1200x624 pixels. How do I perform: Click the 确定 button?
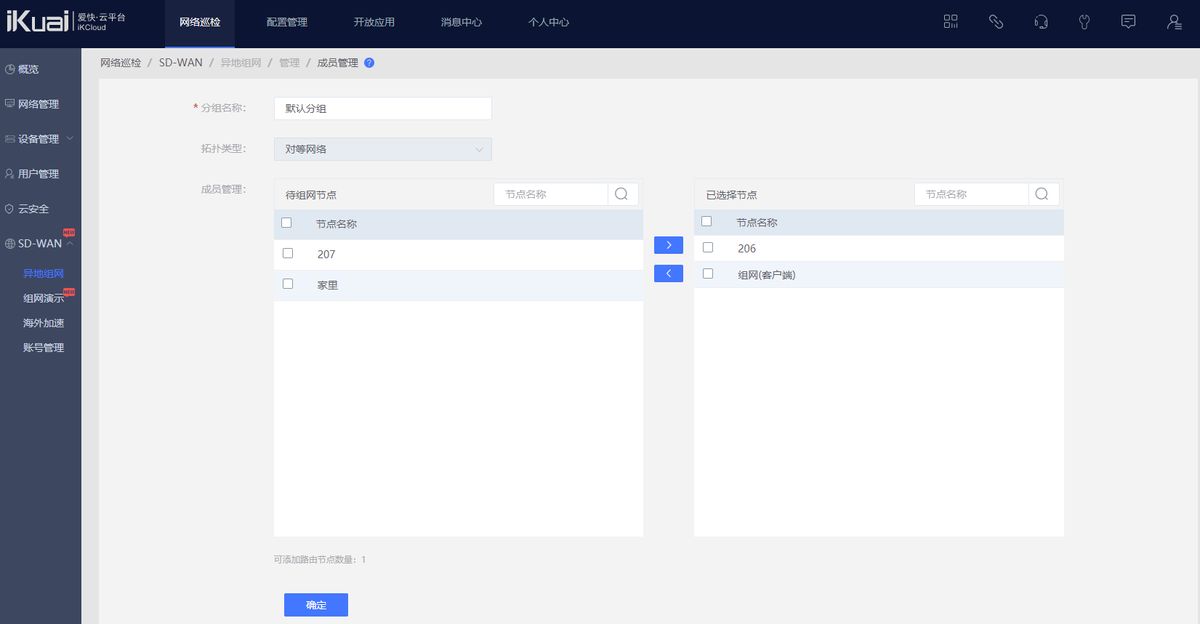coord(316,605)
